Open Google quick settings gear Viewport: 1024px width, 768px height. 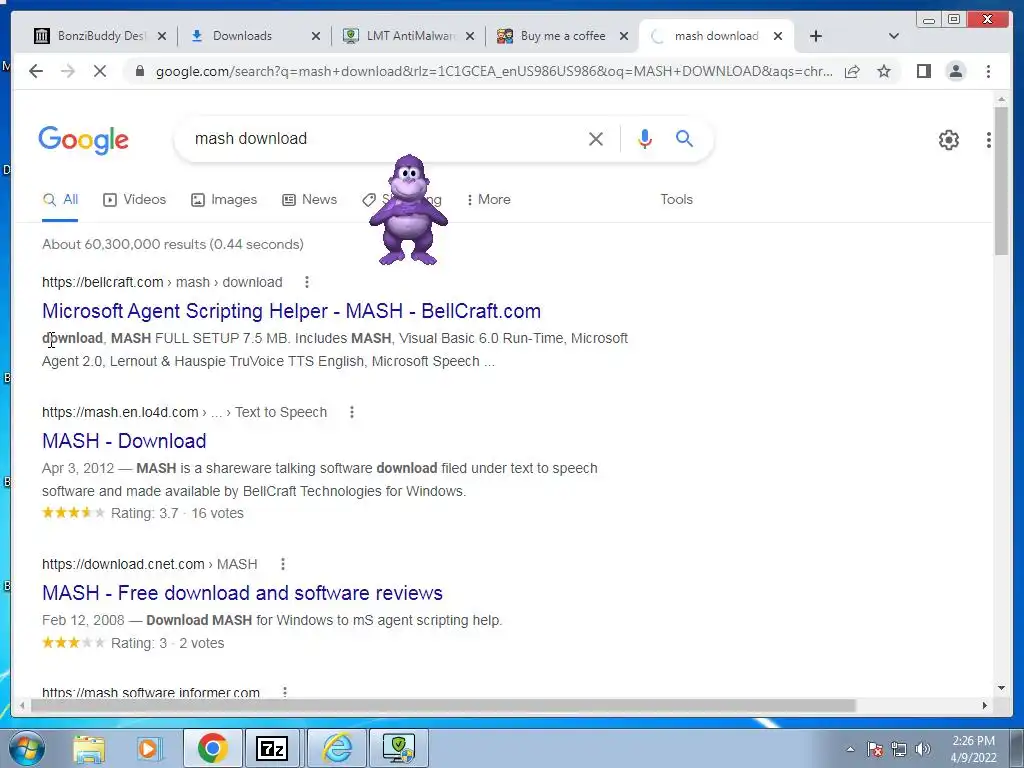948,139
